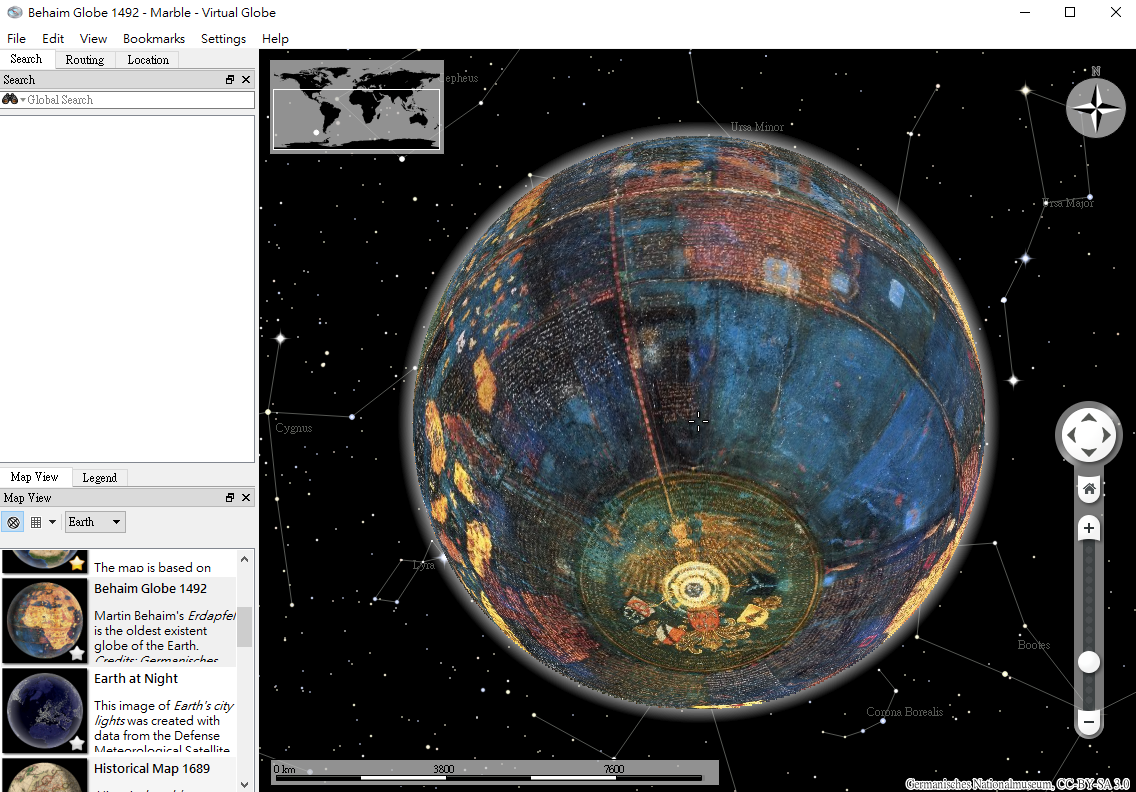Screen dimensions: 1136x792
Task: Open the Edit menu
Action: (x=53, y=38)
